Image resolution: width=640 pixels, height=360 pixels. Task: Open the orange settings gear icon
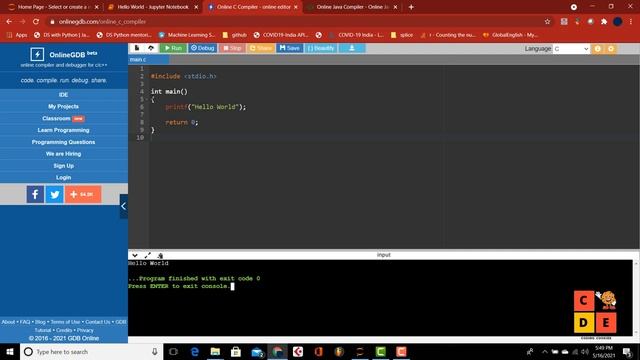pos(611,49)
